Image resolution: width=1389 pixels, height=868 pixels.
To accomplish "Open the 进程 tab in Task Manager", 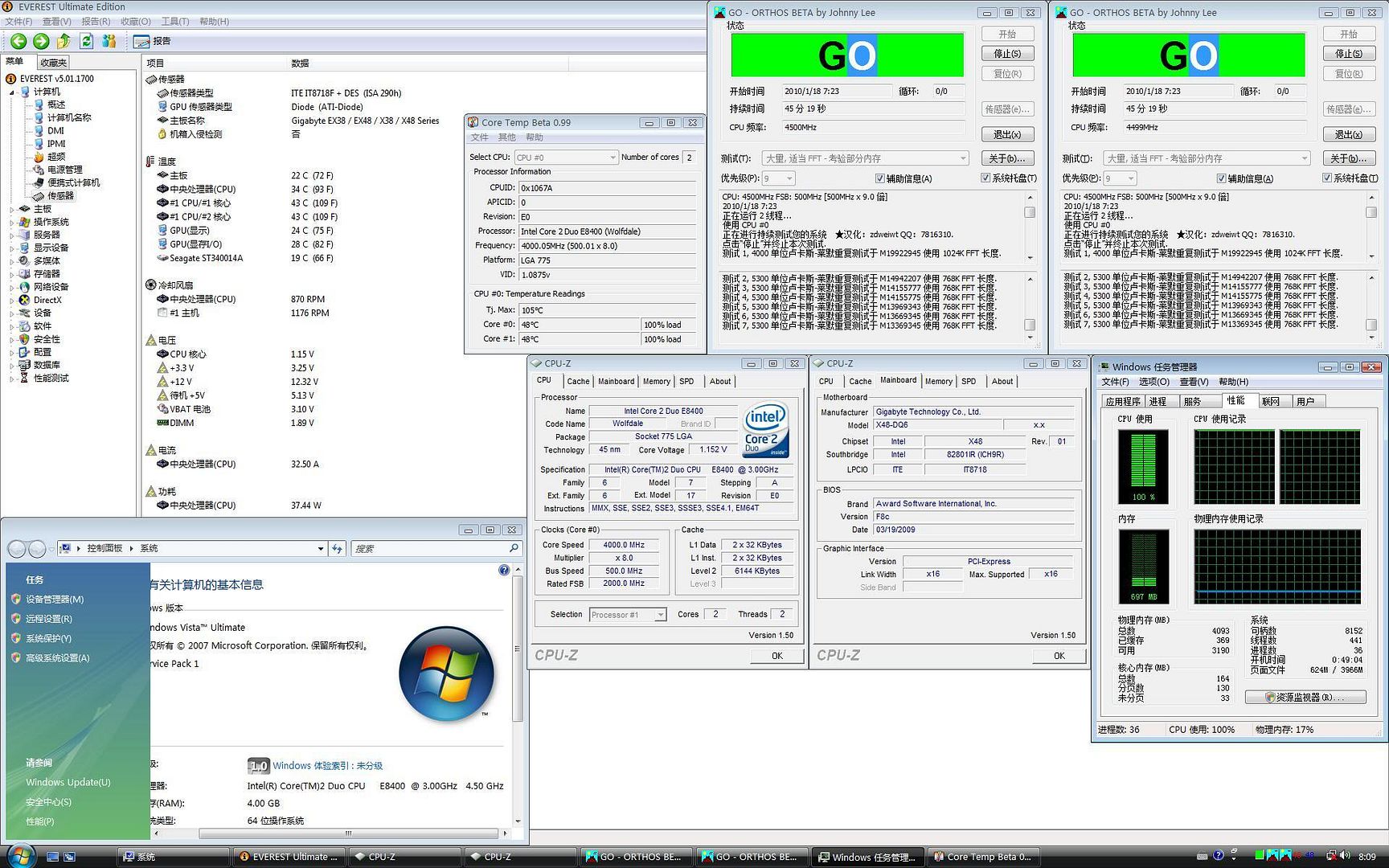I will [1157, 401].
